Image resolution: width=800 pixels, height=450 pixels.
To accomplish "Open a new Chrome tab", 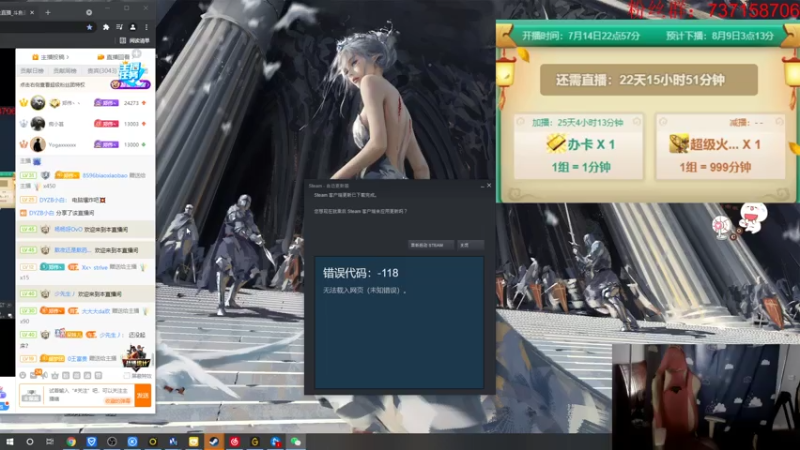I will (48, 12).
